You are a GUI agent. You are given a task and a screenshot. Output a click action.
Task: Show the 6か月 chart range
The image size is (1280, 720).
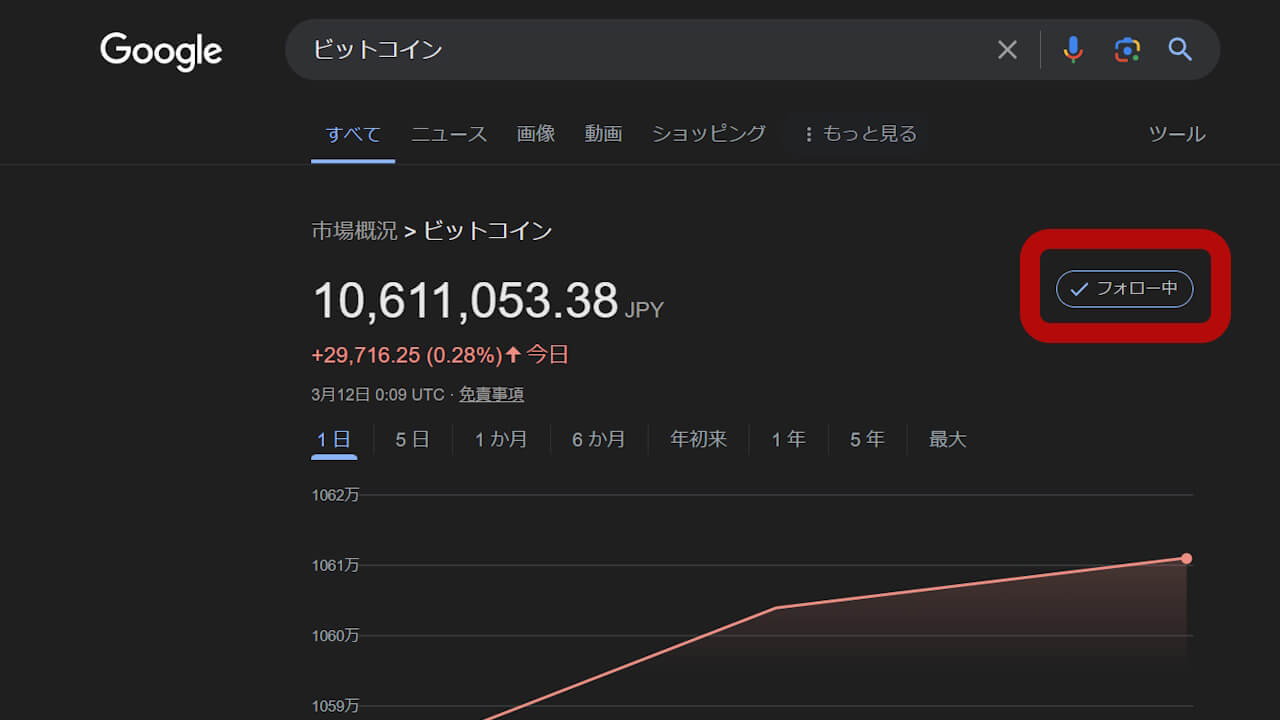point(599,439)
